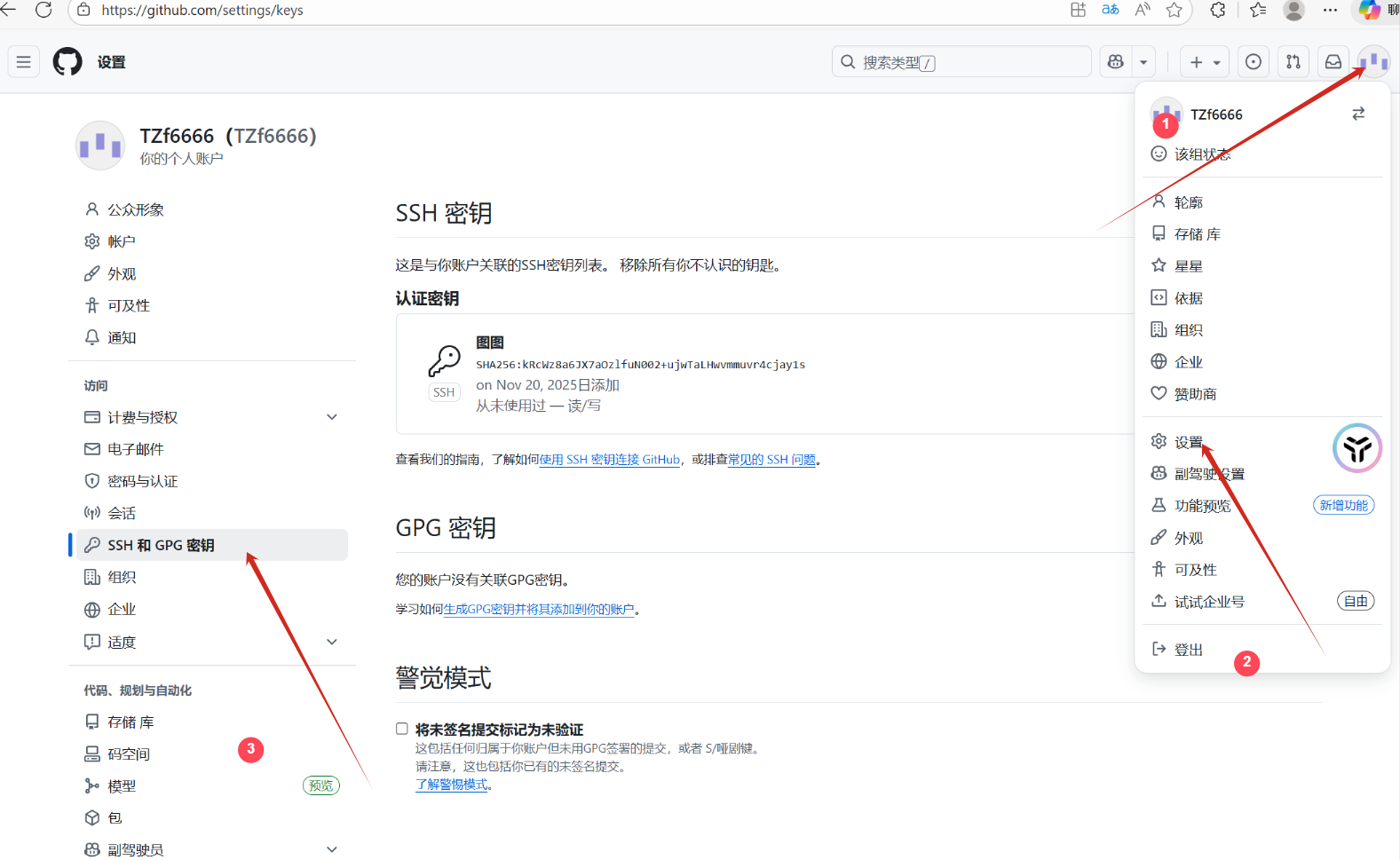Click the browser refresh button
Viewport: 1400px width, 860px height.
point(44,10)
